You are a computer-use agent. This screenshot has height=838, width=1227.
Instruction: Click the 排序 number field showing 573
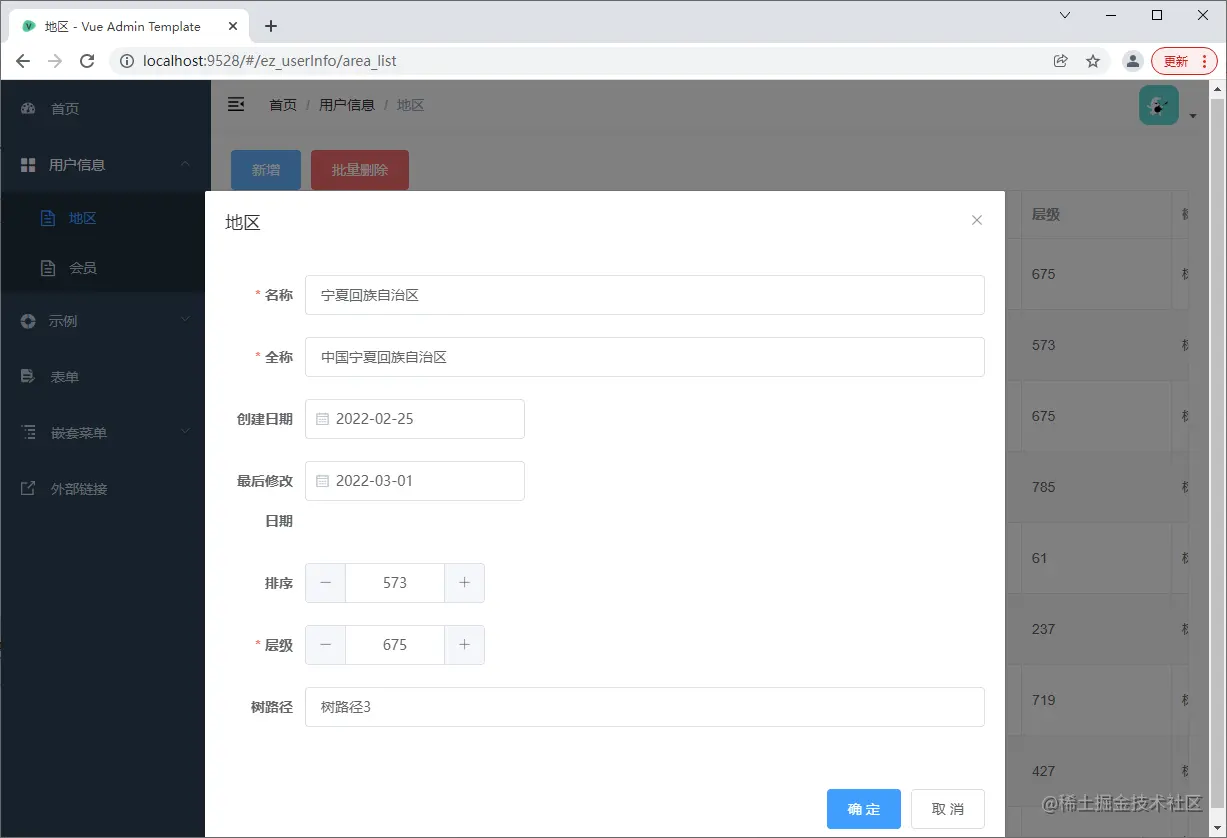[x=395, y=583]
